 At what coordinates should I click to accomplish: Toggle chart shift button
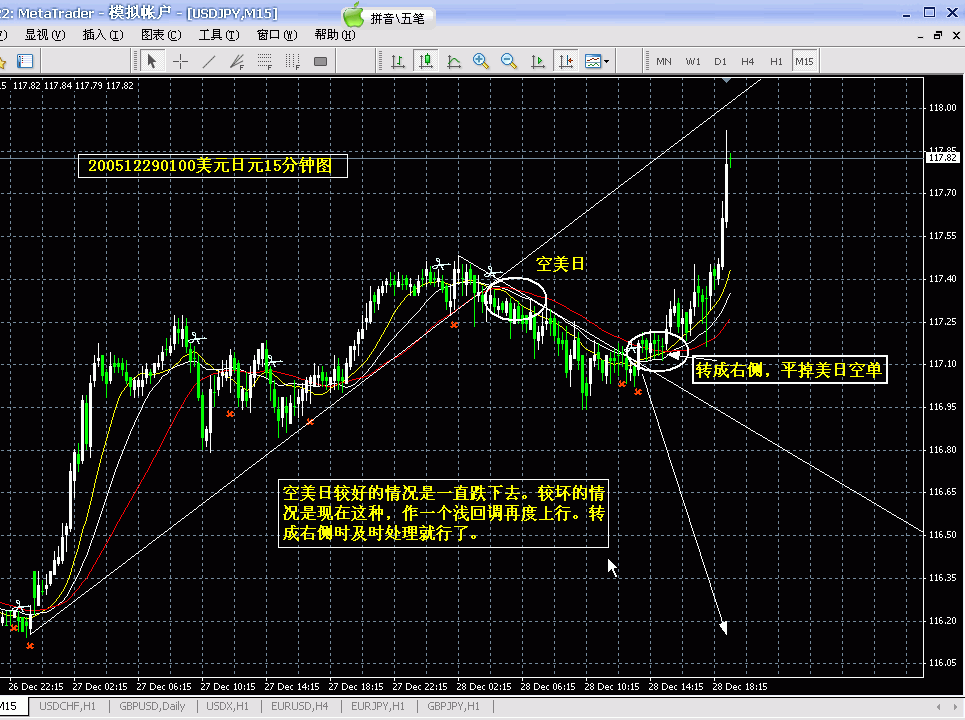566,61
